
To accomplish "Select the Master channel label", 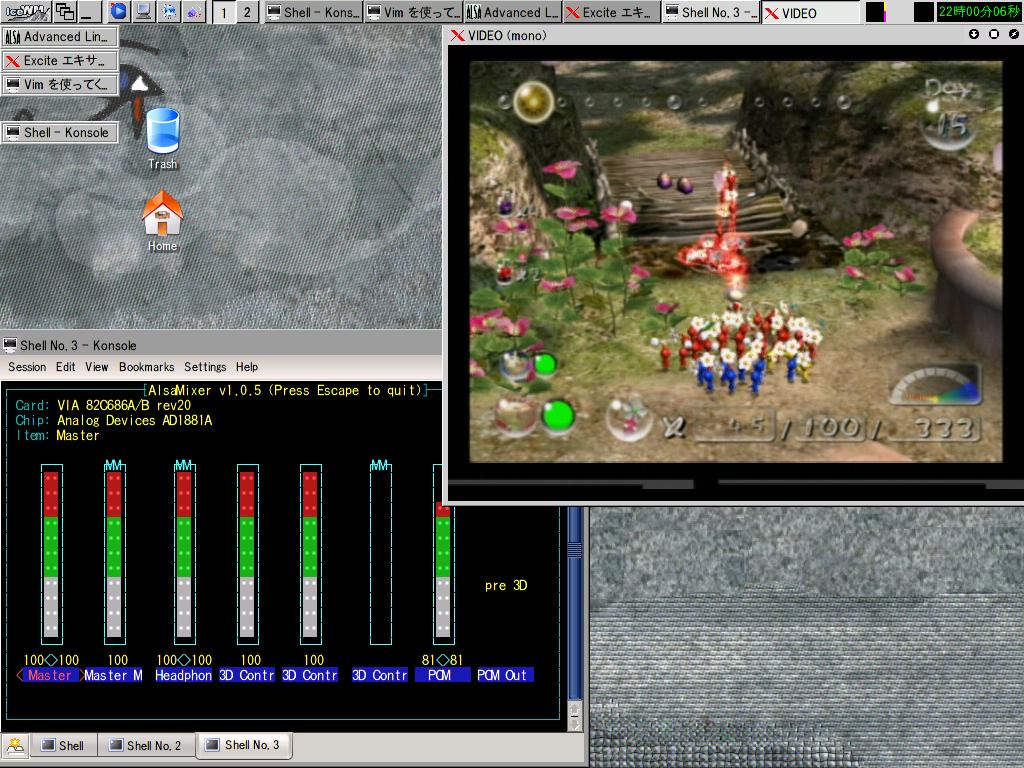I will pyautogui.click(x=50, y=675).
